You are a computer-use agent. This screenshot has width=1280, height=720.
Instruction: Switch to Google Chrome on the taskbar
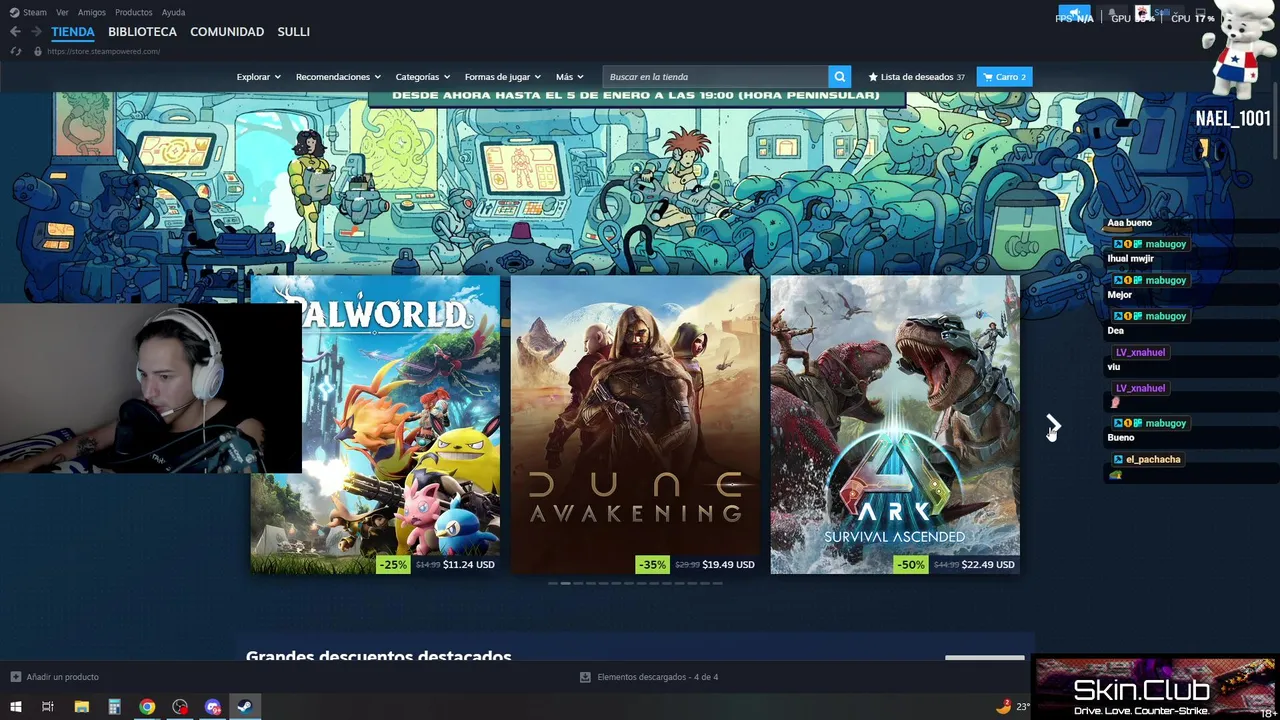coord(147,707)
